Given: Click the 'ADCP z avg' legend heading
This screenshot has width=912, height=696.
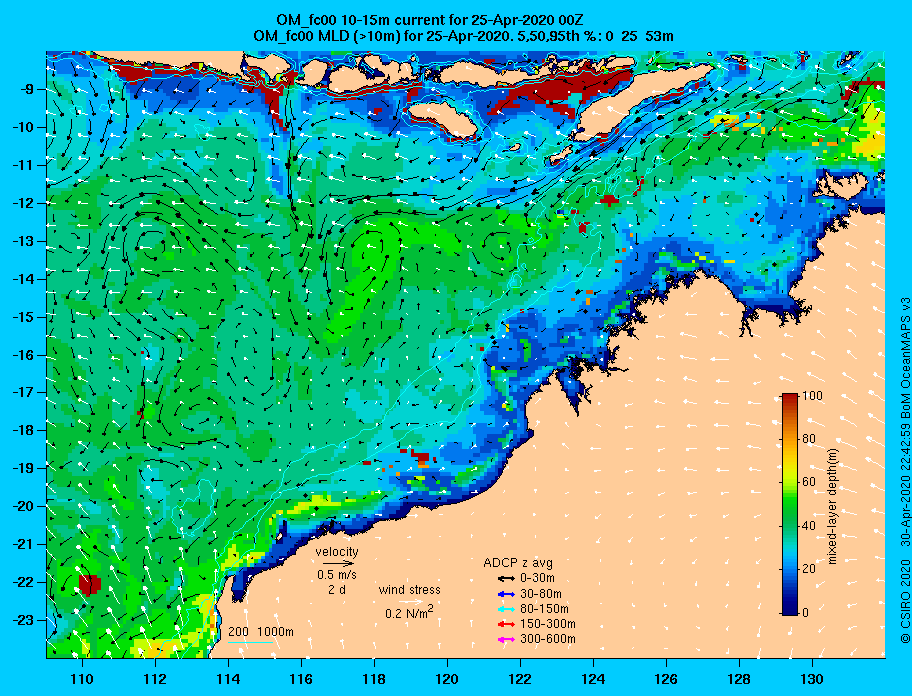Looking at the screenshot, I should [518, 563].
